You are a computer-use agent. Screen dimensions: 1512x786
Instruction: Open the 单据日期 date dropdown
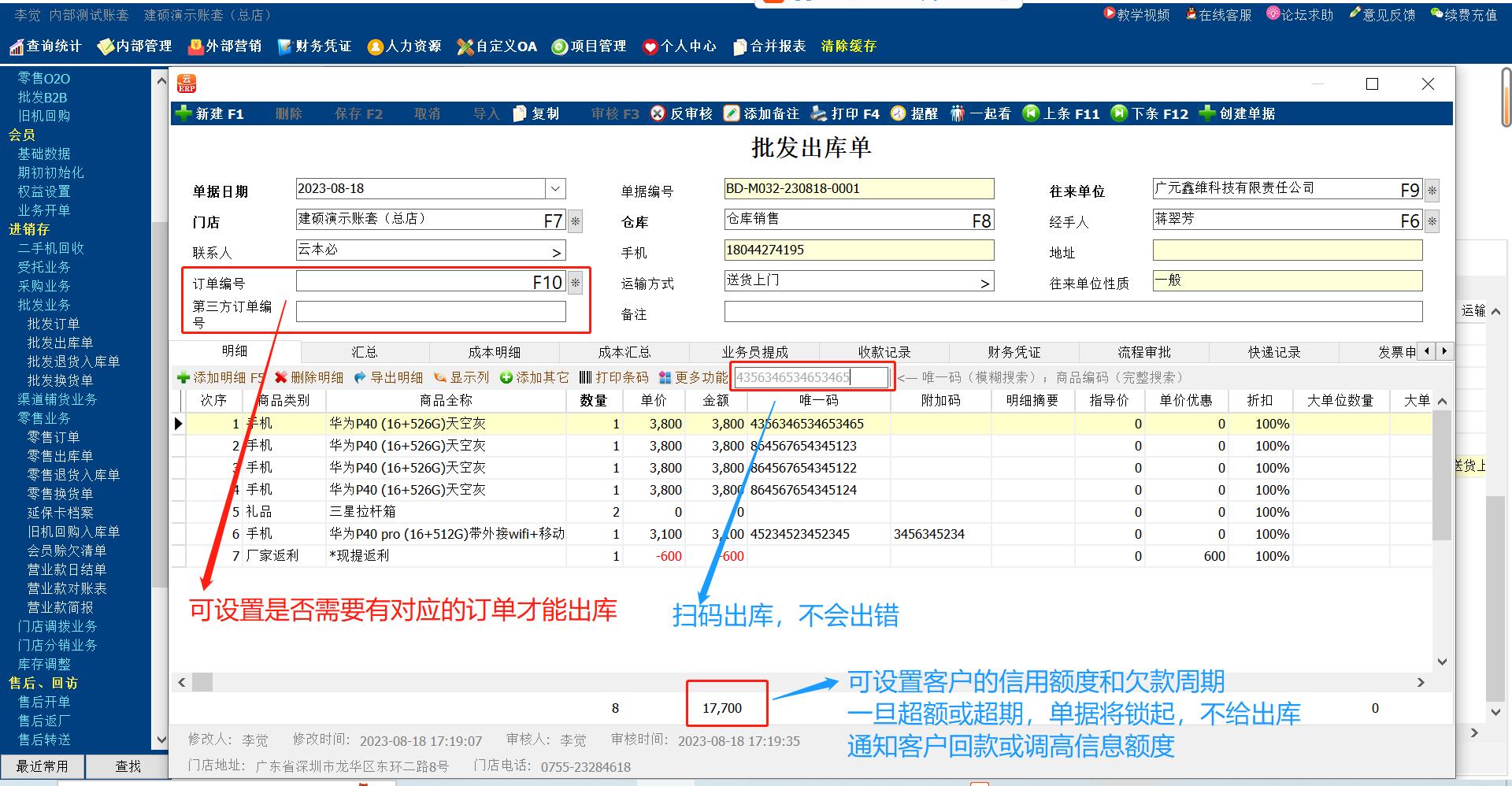point(555,189)
